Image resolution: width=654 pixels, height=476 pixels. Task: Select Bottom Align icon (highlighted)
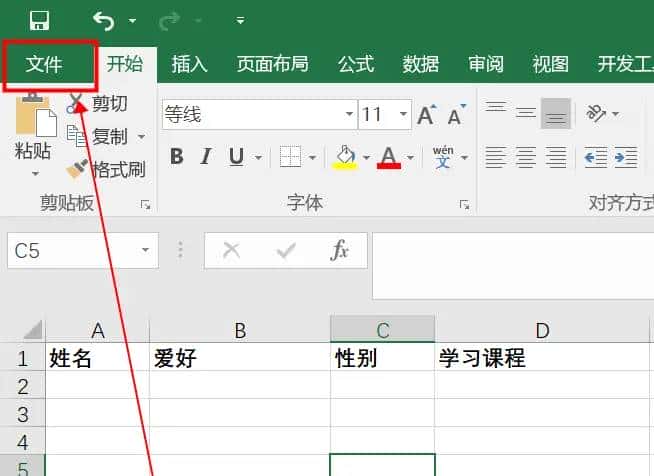[x=556, y=113]
